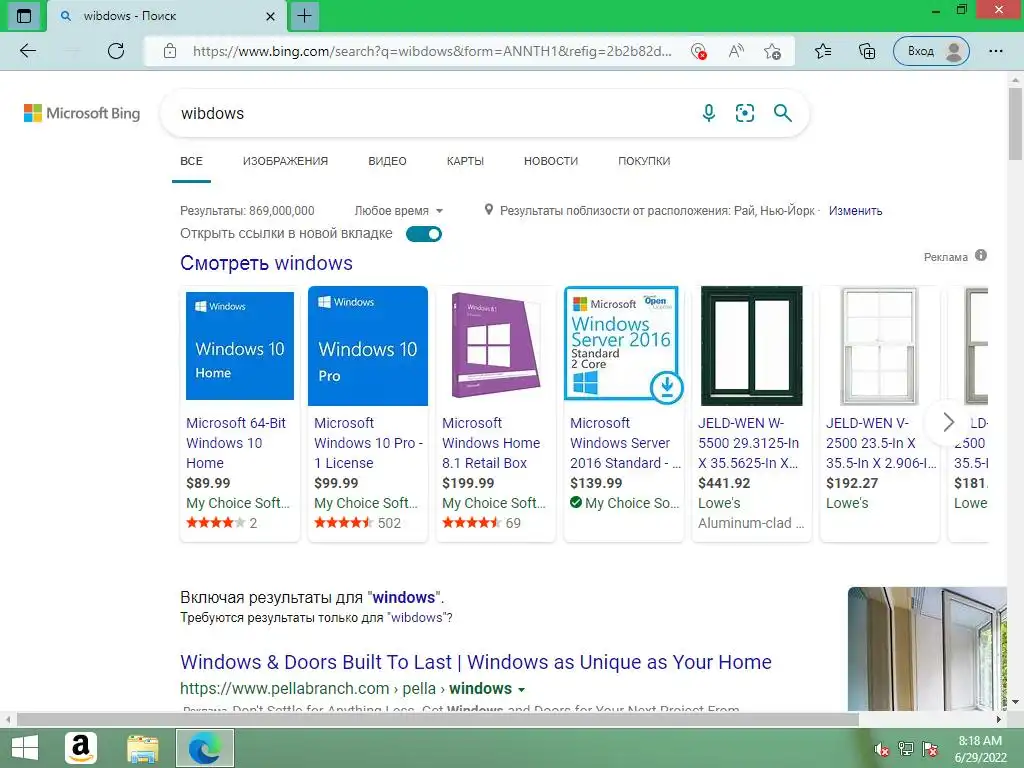Screen dimensions: 1024x768
Task: Open JELD-WEN W-5500 29.3125-In title link
Action: [x=748, y=443]
